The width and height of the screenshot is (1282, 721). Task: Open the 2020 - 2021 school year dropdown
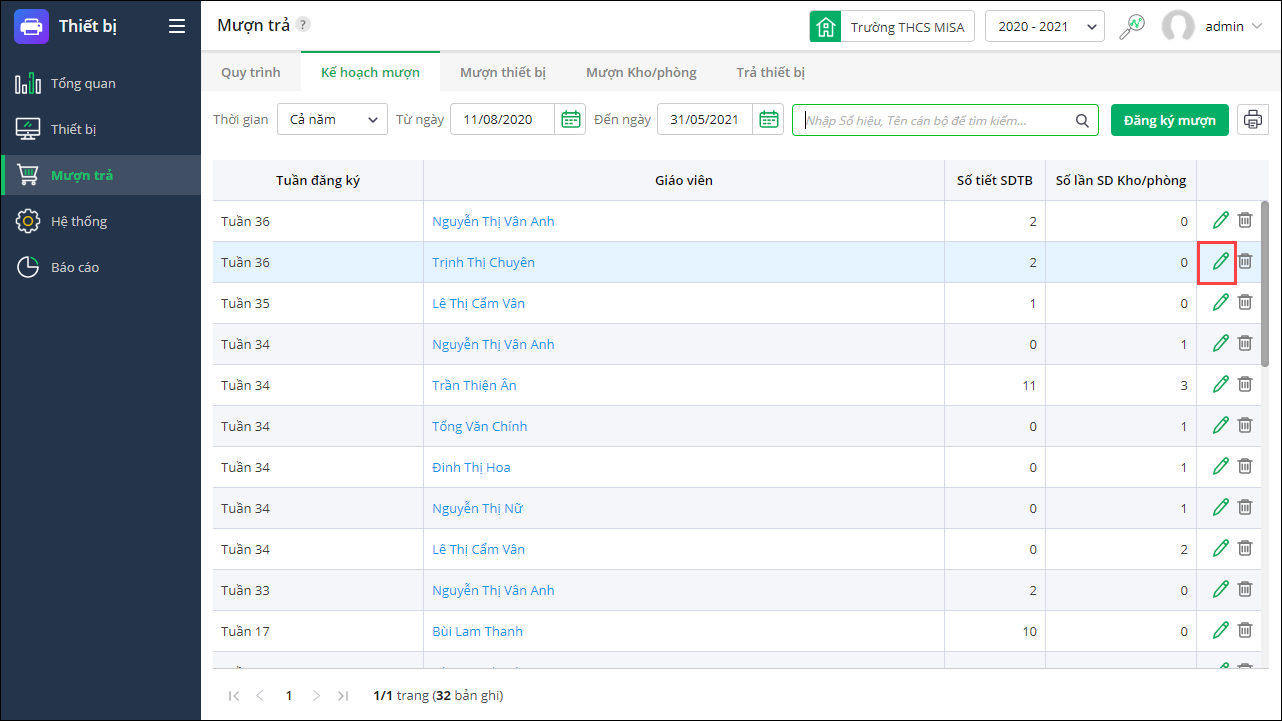[x=1045, y=27]
